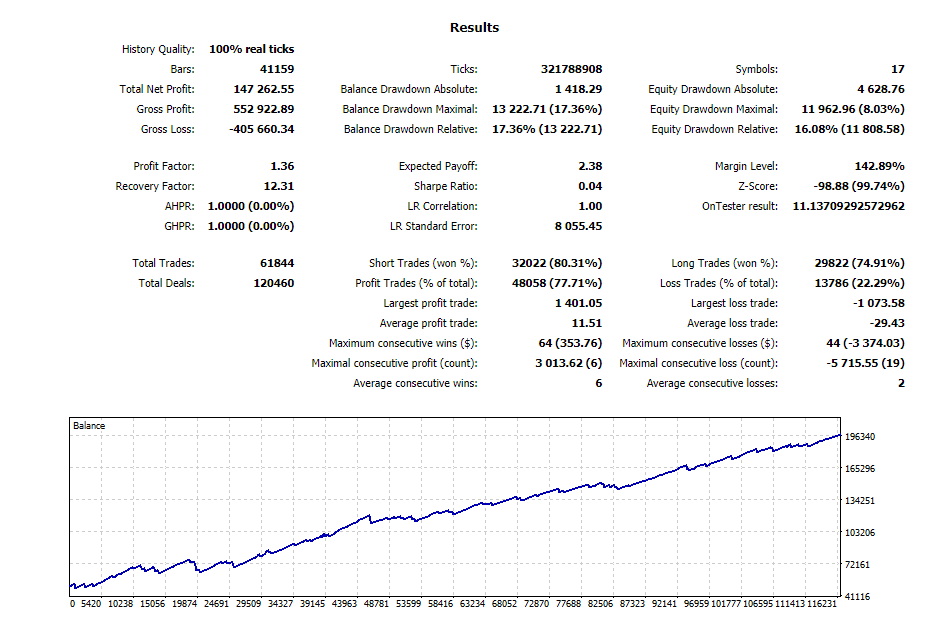Image resolution: width=926 pixels, height=634 pixels.
Task: Click the Total Net Profit label
Action: pos(157,89)
